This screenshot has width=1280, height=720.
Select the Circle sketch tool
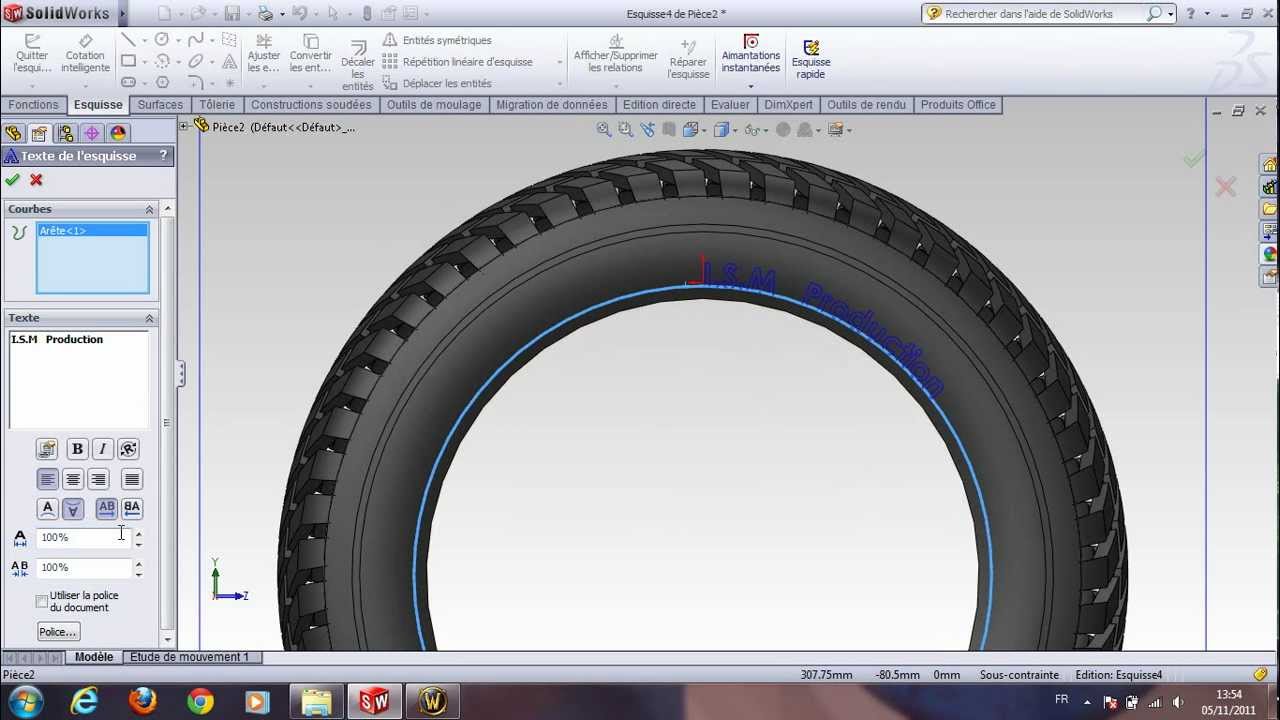pyautogui.click(x=162, y=40)
